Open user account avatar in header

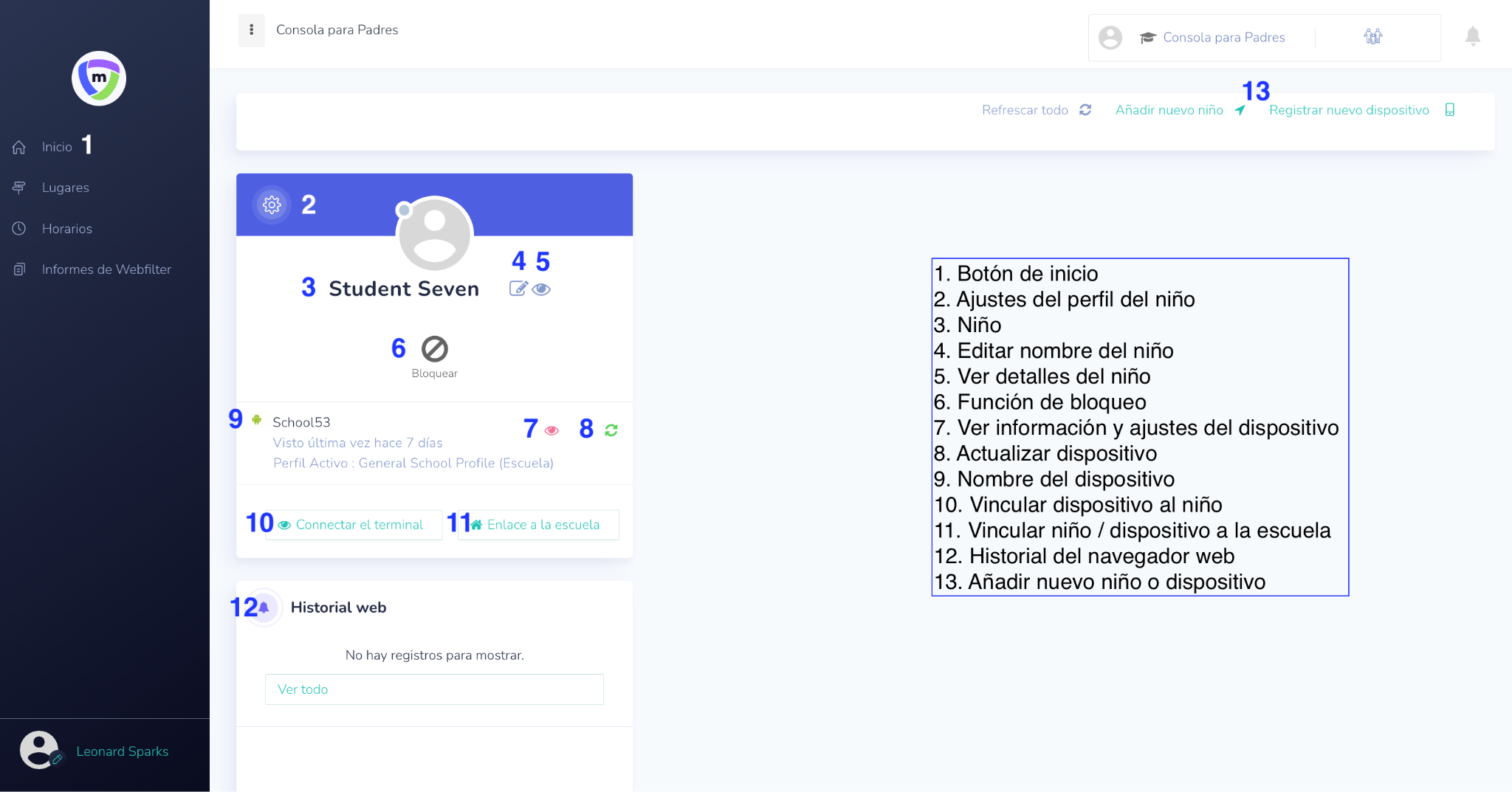[1110, 38]
